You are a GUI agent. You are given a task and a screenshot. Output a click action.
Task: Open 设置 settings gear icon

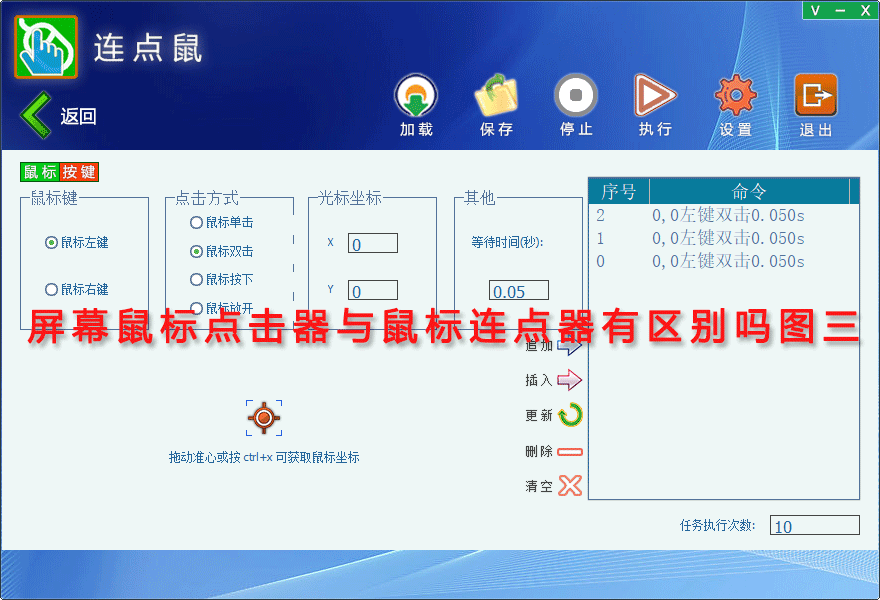tap(736, 95)
